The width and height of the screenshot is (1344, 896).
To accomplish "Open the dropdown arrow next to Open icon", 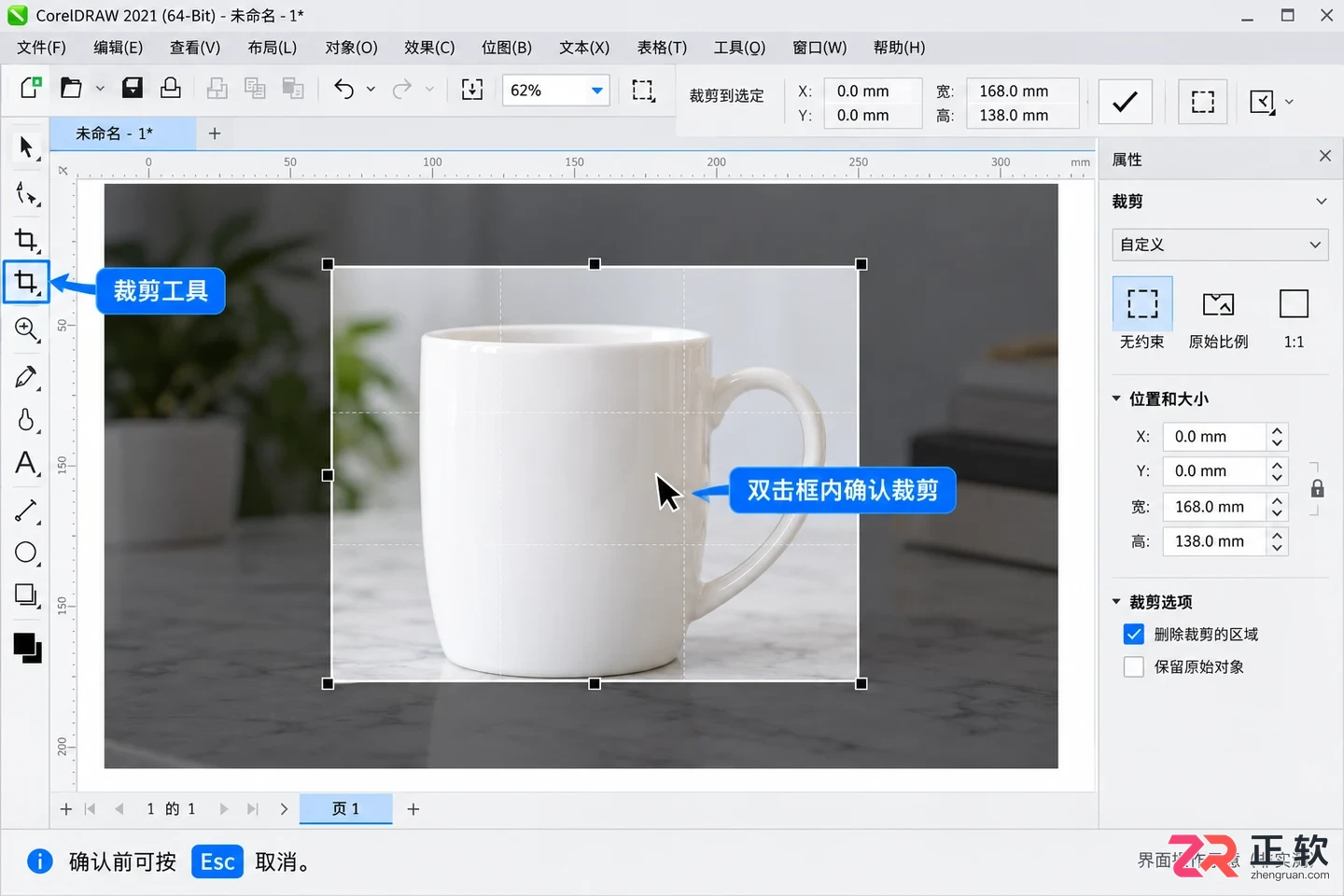I will tap(100, 89).
